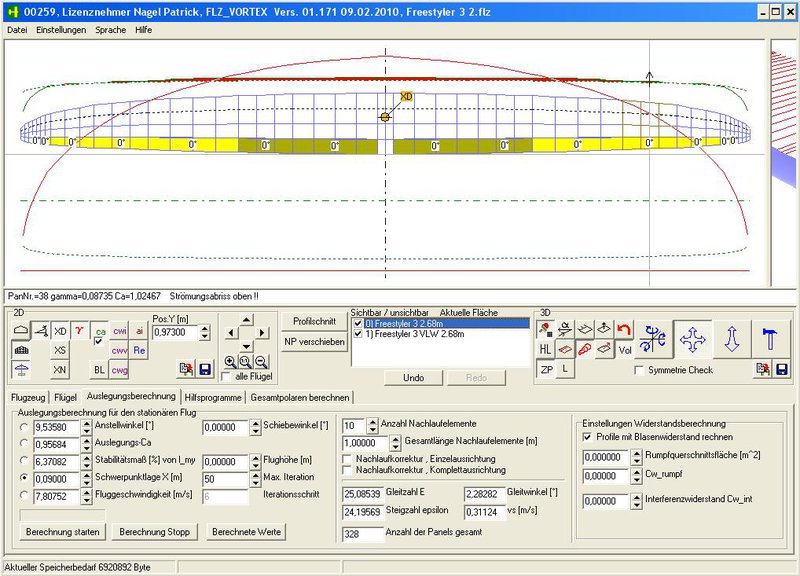Select the Fluggeschwindigkeit radio button
The image size is (800, 576).
(x=22, y=495)
